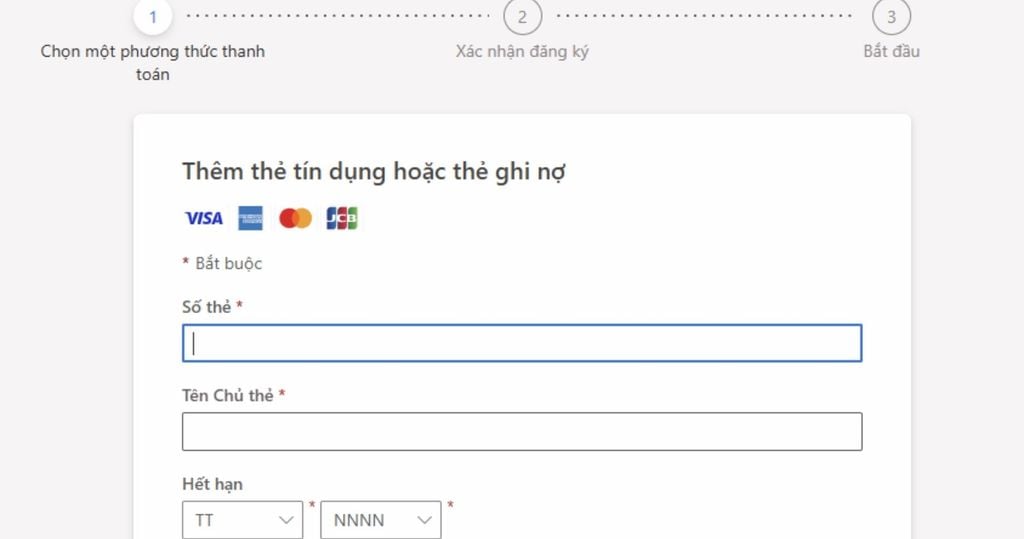1024x539 pixels.
Task: Click the 'Bắt đầu' step label
Action: (x=891, y=51)
